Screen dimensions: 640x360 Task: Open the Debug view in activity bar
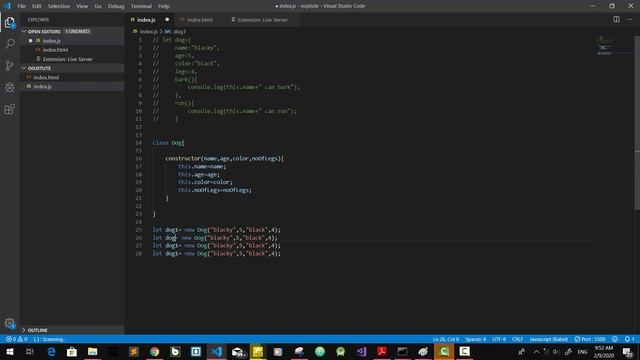[9, 87]
